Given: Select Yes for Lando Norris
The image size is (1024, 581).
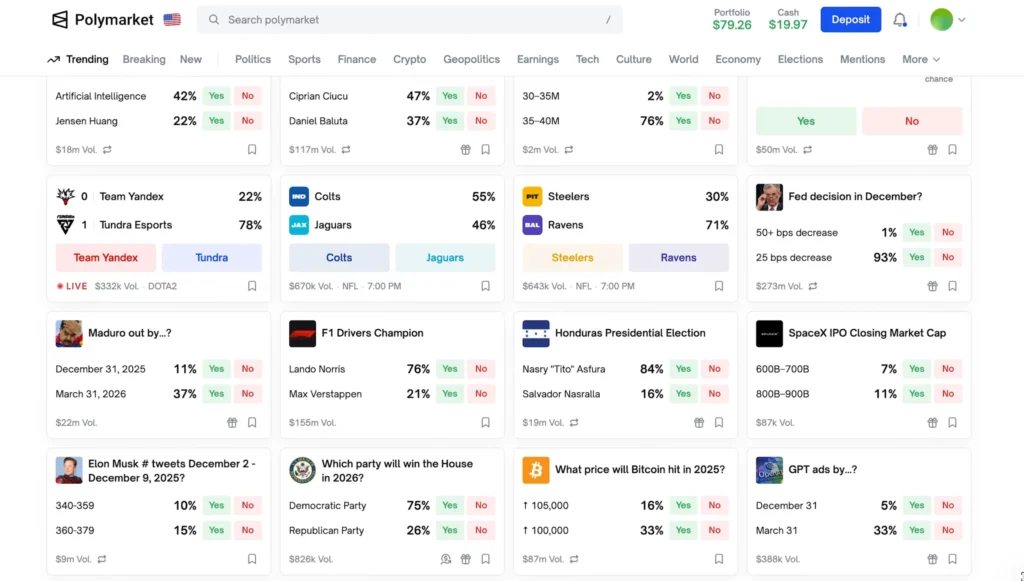Looking at the screenshot, I should click(450, 369).
